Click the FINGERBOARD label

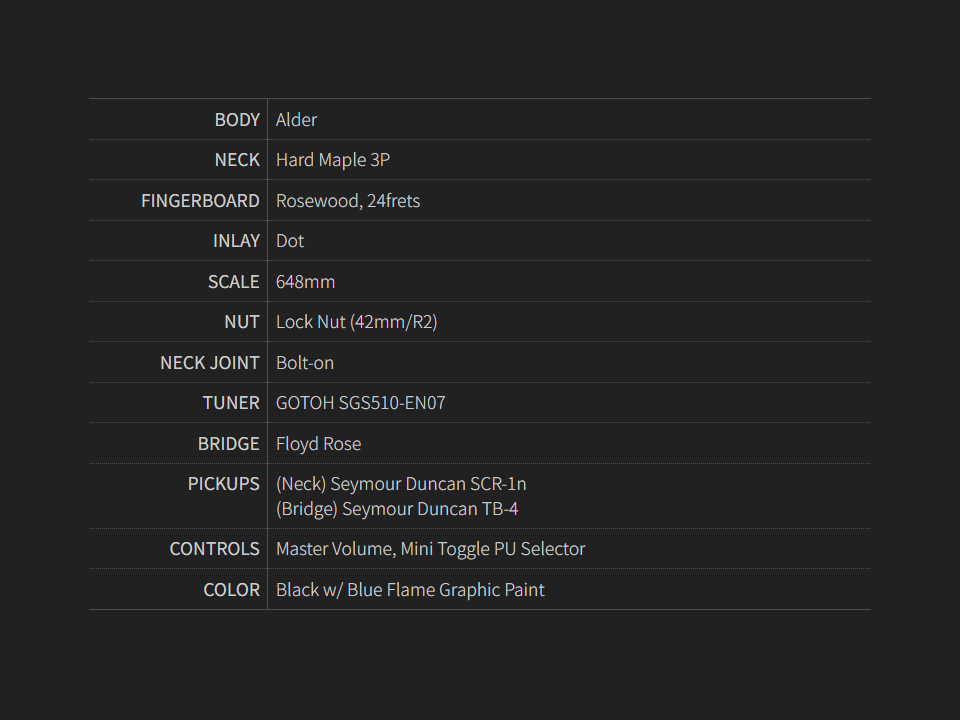[x=200, y=201]
